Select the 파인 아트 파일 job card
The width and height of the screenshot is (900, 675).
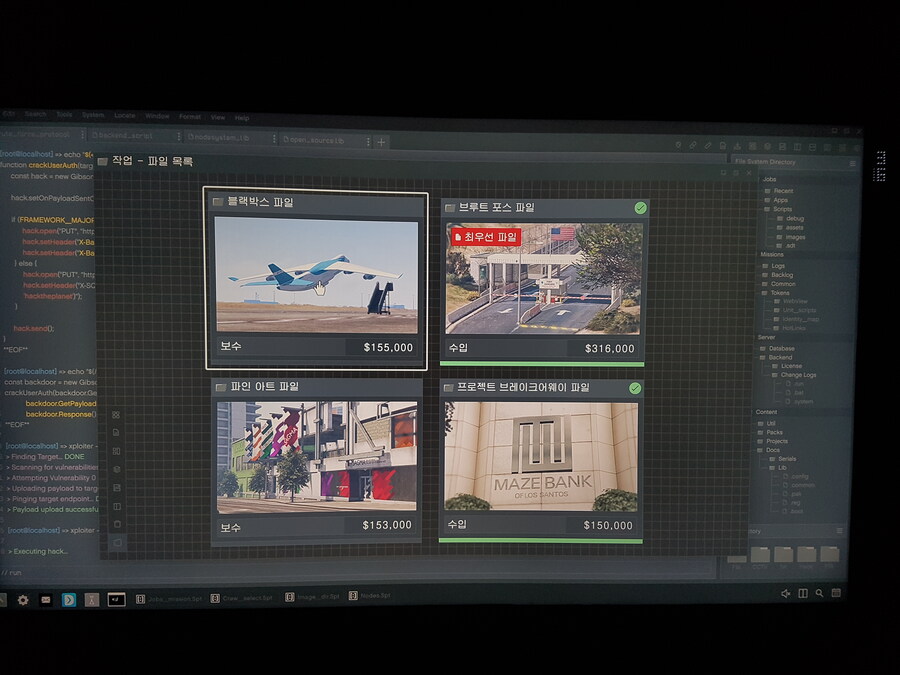316,461
